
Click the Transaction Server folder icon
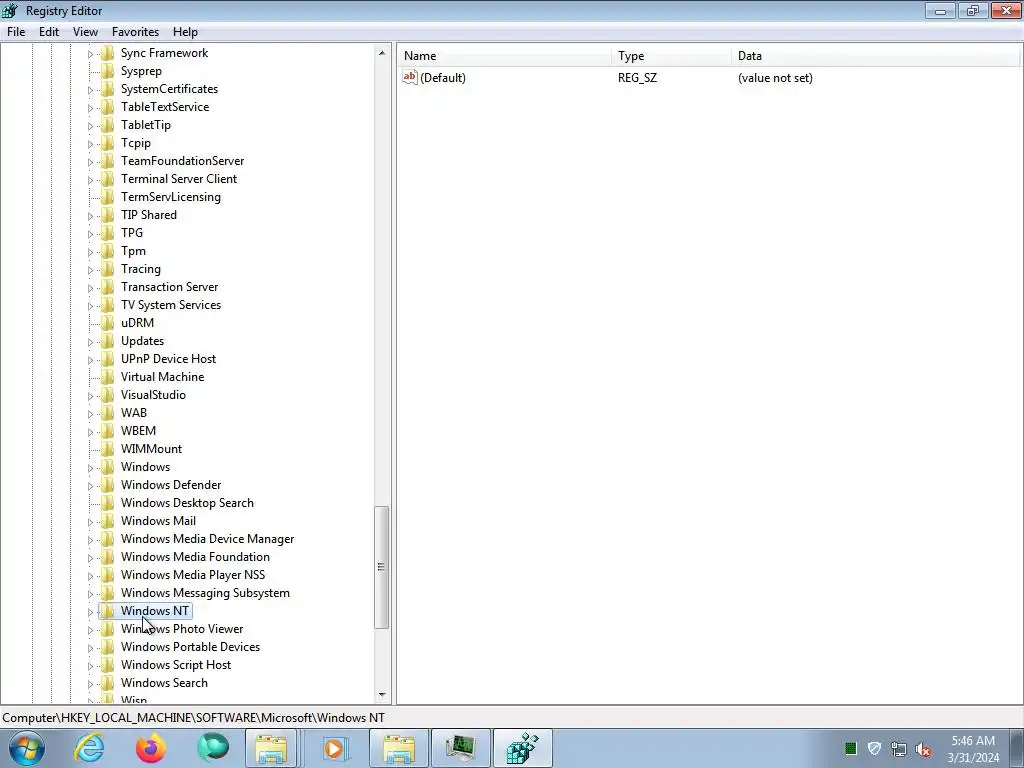point(108,287)
